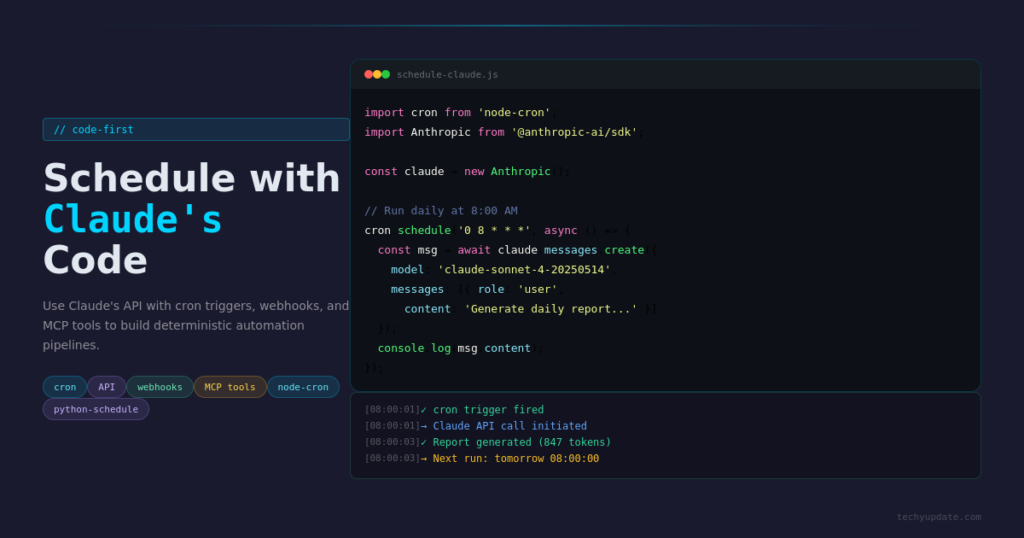Viewport: 1024px width, 538px height.
Task: Click the '@anthropic-ai/sdk' import string
Action: 574,132
